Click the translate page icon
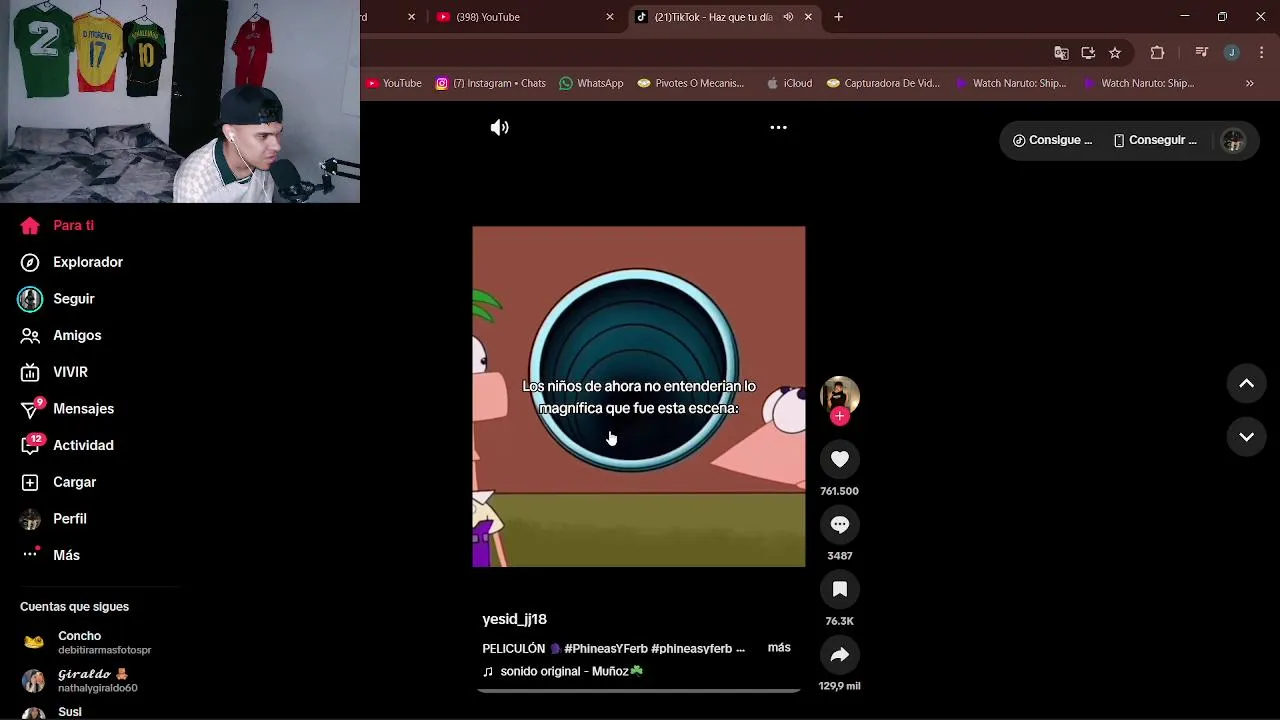Screen dimensions: 1280x720 1061,53
